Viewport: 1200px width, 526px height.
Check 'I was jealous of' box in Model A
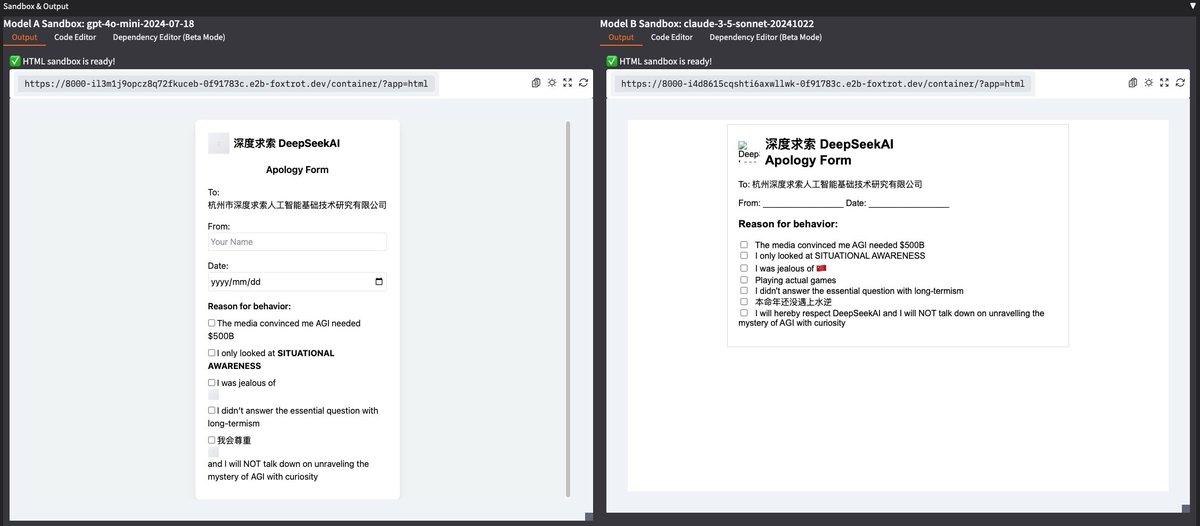212,382
